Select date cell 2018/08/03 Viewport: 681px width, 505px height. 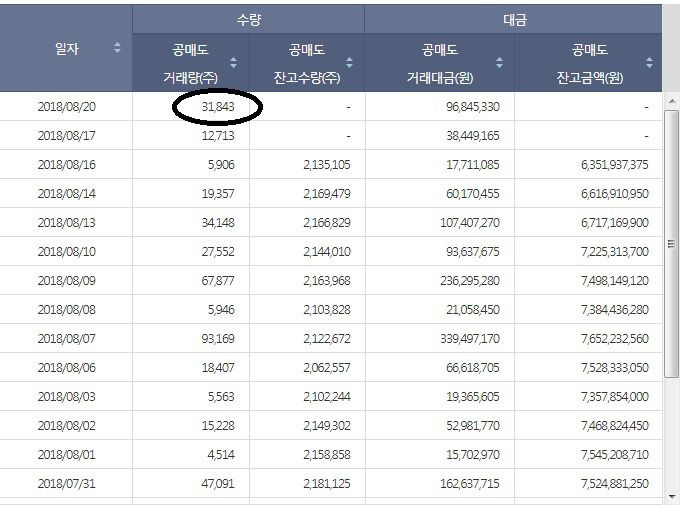(x=66, y=397)
